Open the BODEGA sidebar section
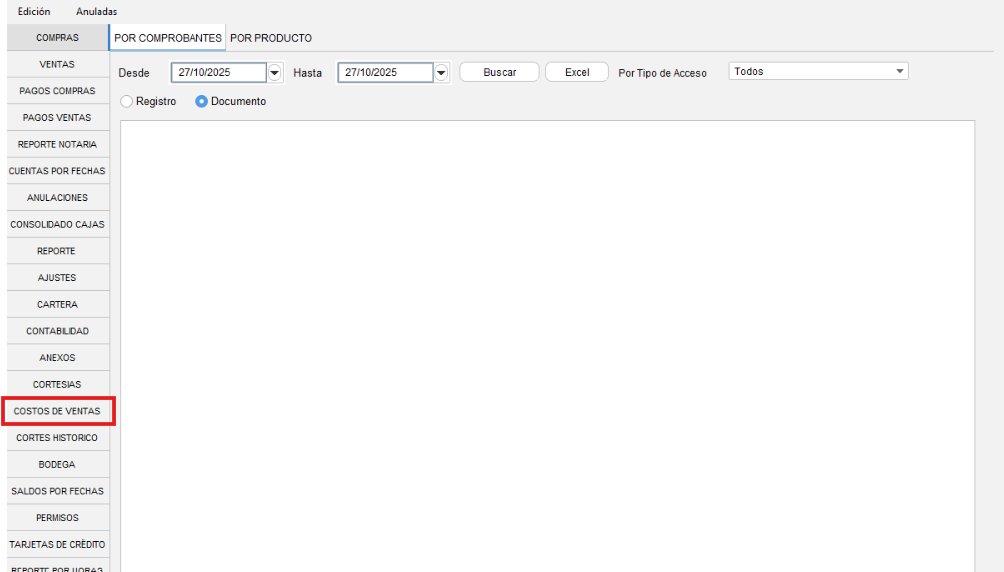 57,464
